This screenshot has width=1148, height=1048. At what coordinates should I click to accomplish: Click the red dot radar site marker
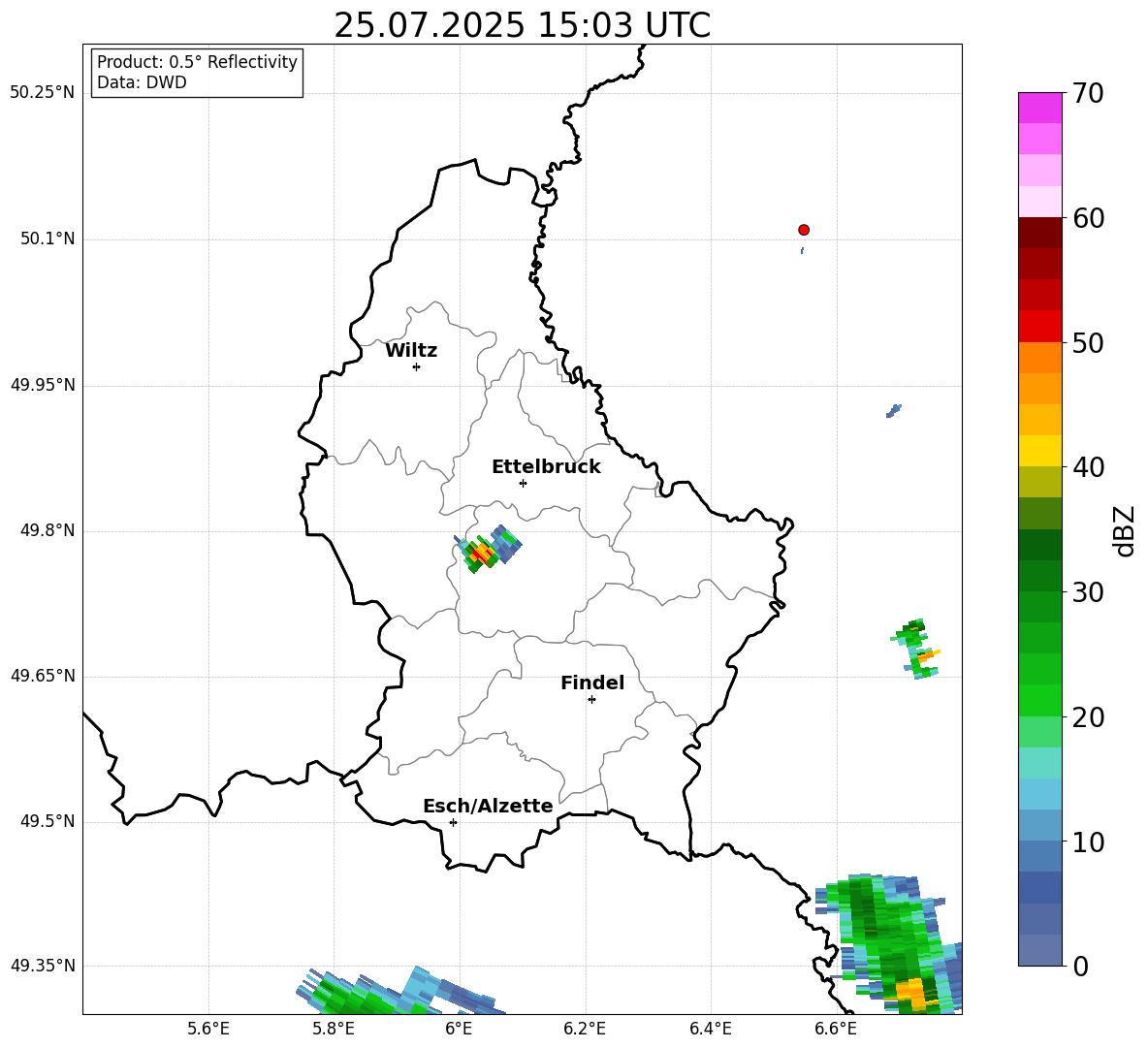804,230
